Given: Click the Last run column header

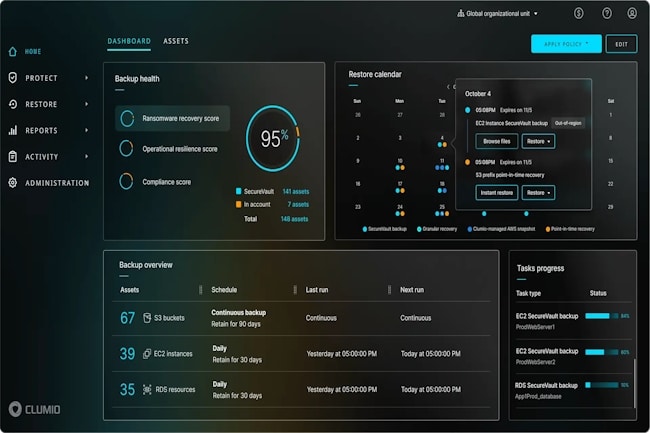Looking at the screenshot, I should 317,290.
